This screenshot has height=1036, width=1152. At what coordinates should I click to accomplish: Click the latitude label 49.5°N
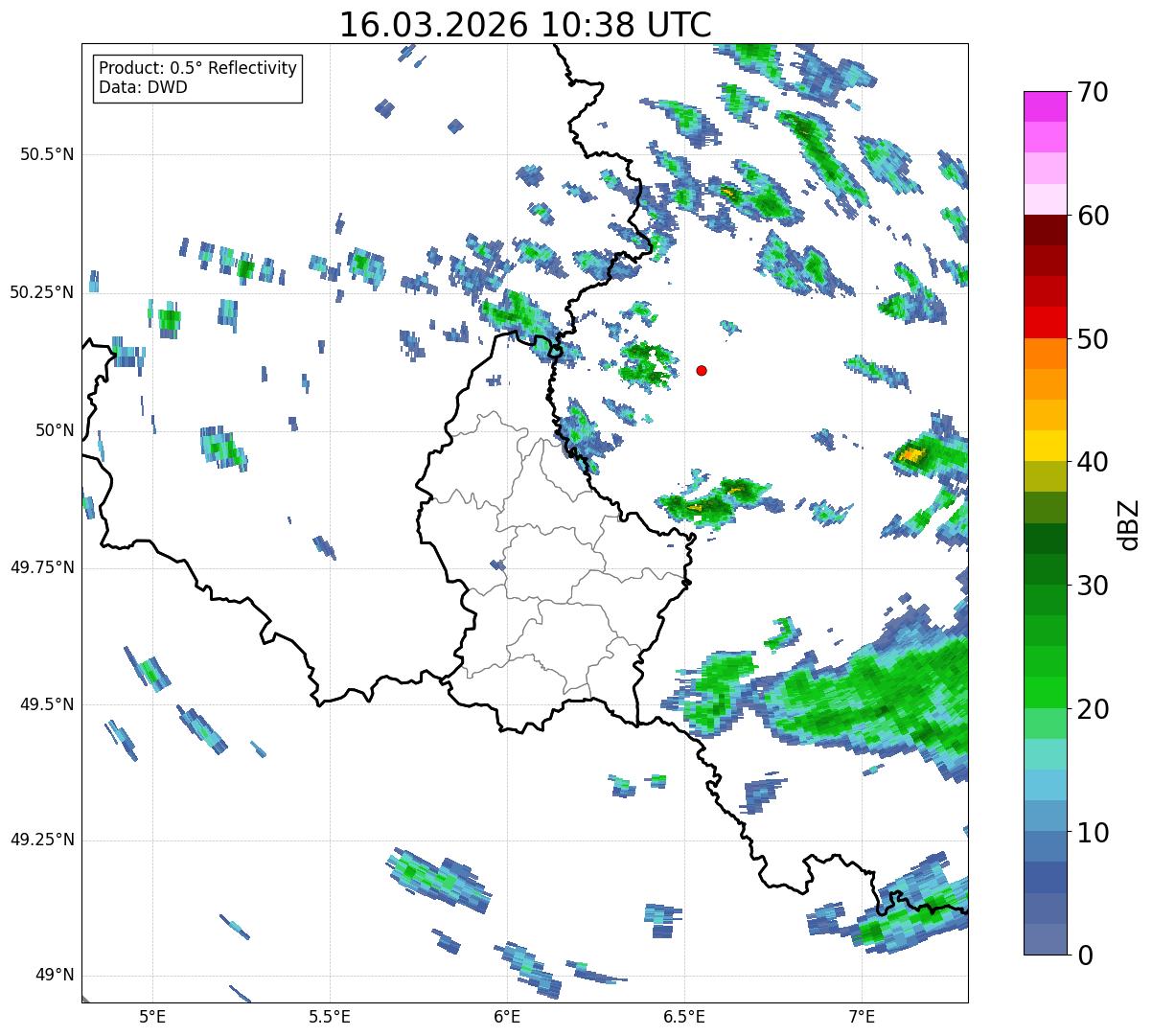tap(47, 704)
